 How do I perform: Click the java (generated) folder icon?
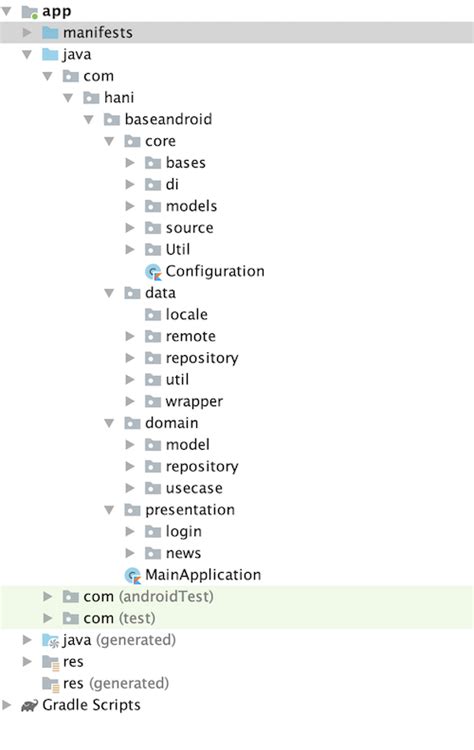coord(50,640)
